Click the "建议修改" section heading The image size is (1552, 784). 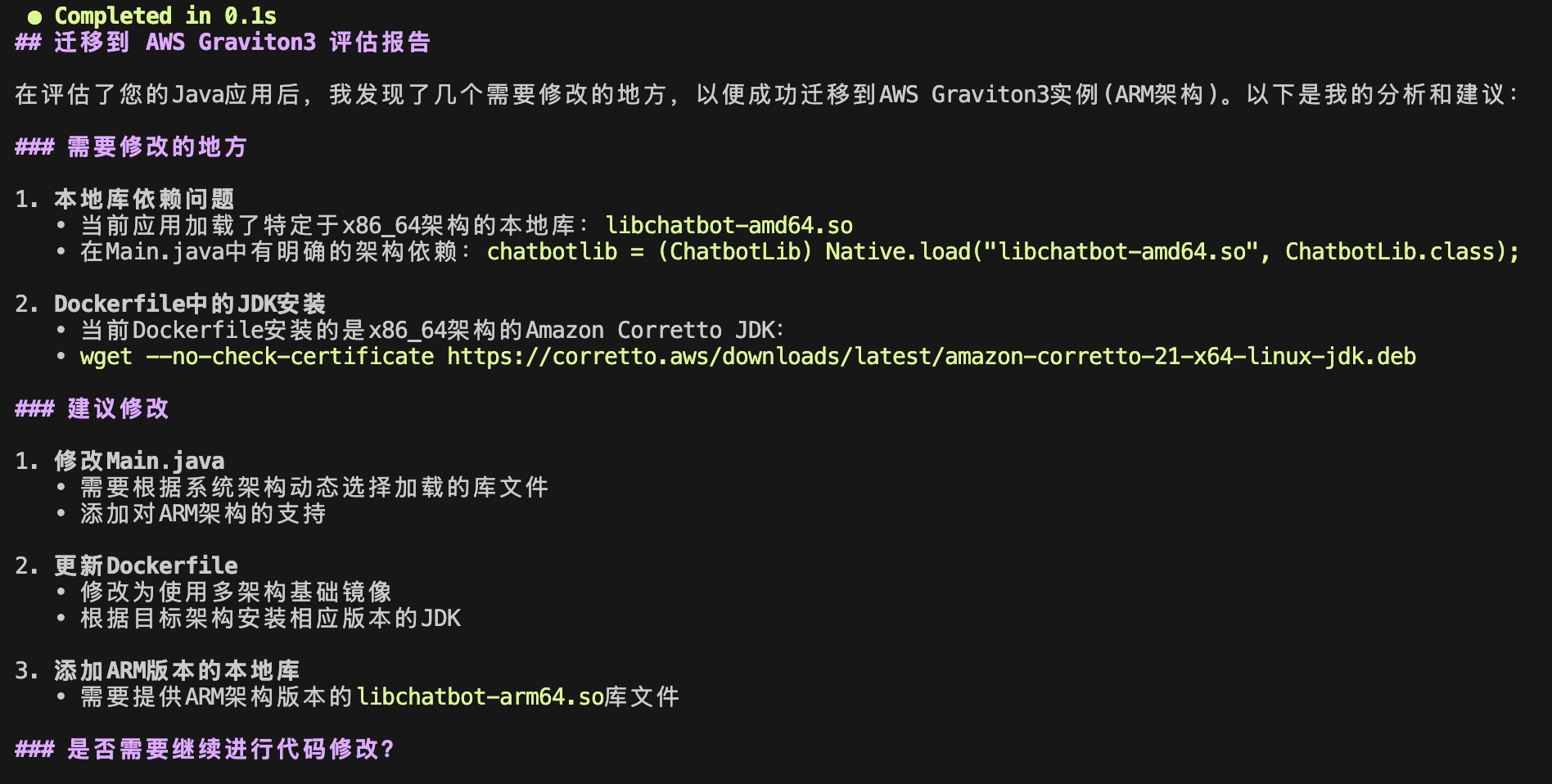[x=118, y=408]
